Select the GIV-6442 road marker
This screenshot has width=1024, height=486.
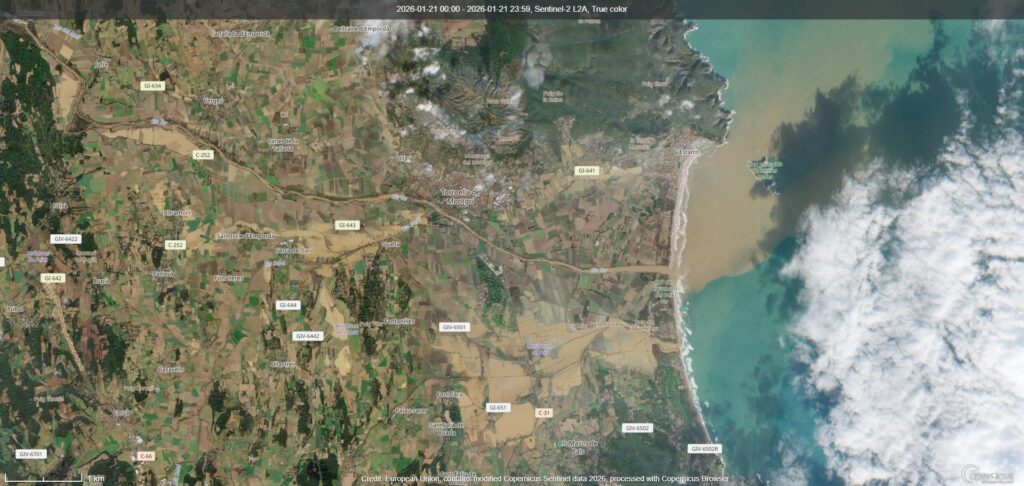(x=307, y=336)
